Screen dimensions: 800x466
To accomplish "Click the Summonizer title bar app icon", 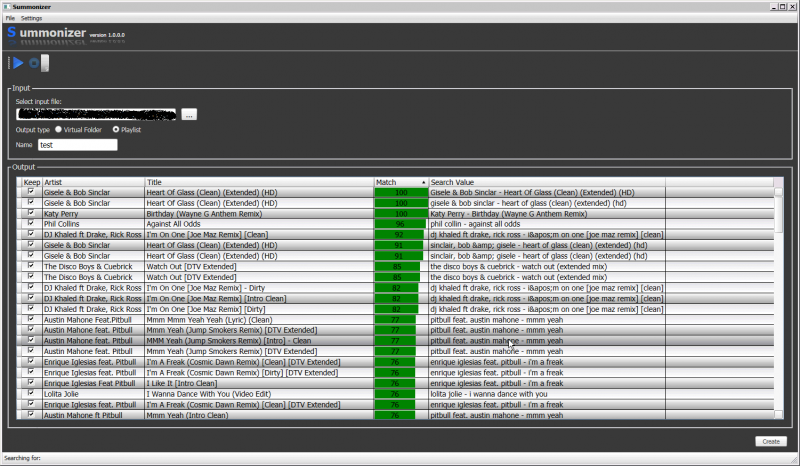I will pyautogui.click(x=7, y=7).
